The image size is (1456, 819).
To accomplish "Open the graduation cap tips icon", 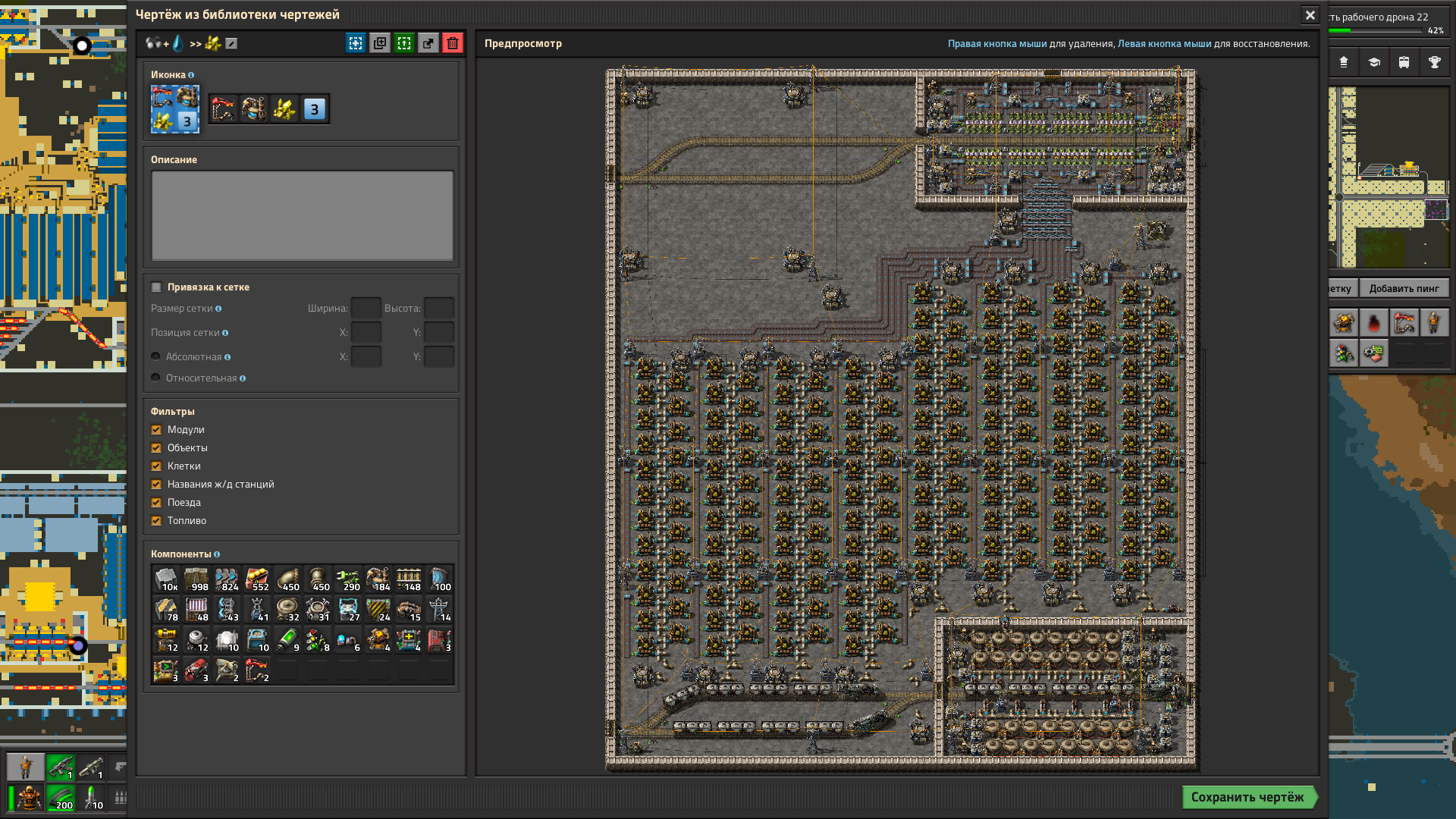I will point(1374,62).
